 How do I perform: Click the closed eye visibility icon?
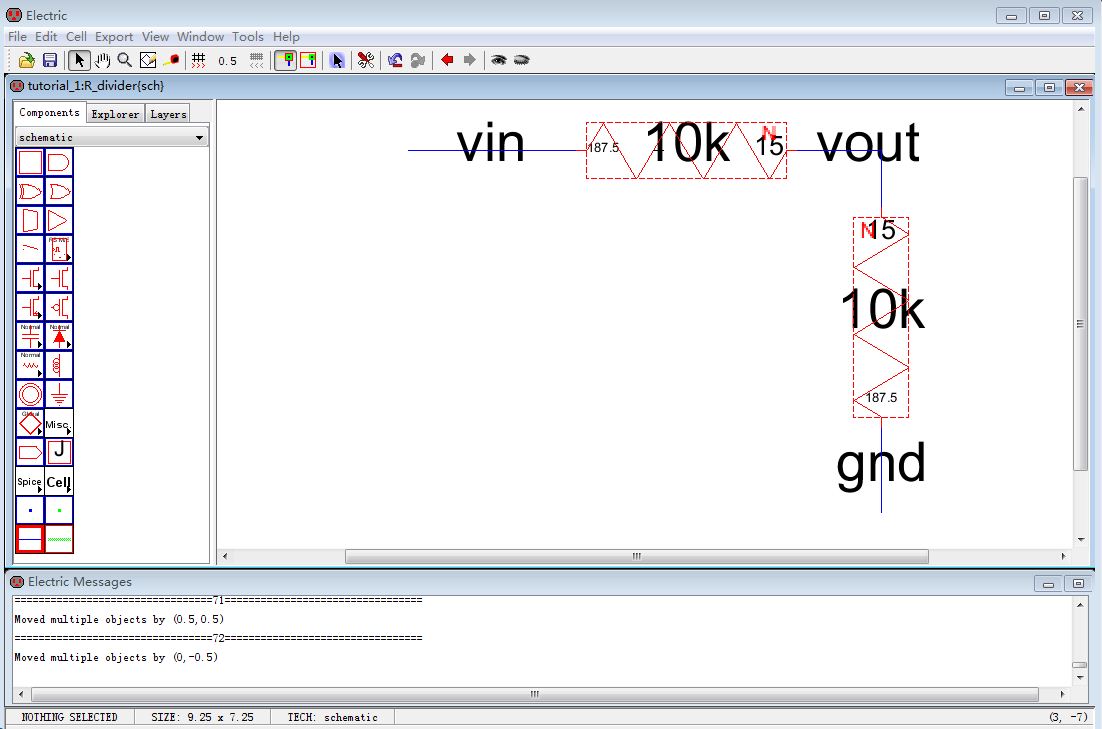[x=521, y=60]
